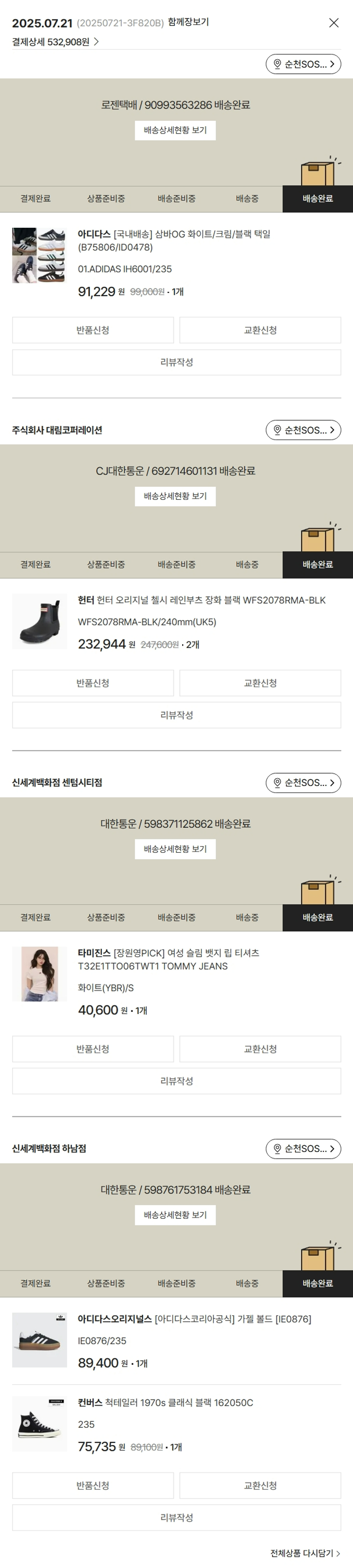353x1568 pixels.
Task: Write review for Hunter rain boots
Action: 176,715
